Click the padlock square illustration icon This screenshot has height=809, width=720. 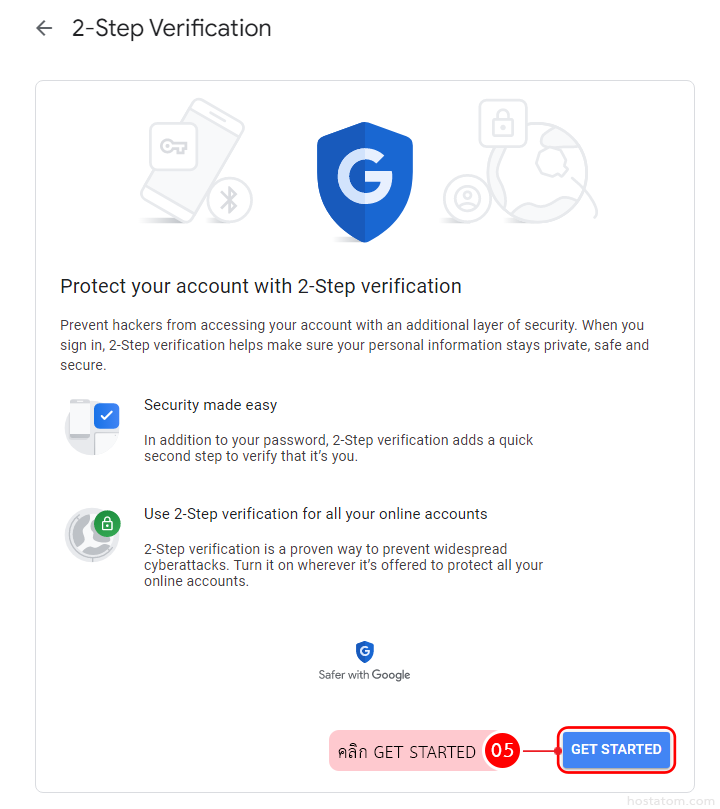(502, 124)
